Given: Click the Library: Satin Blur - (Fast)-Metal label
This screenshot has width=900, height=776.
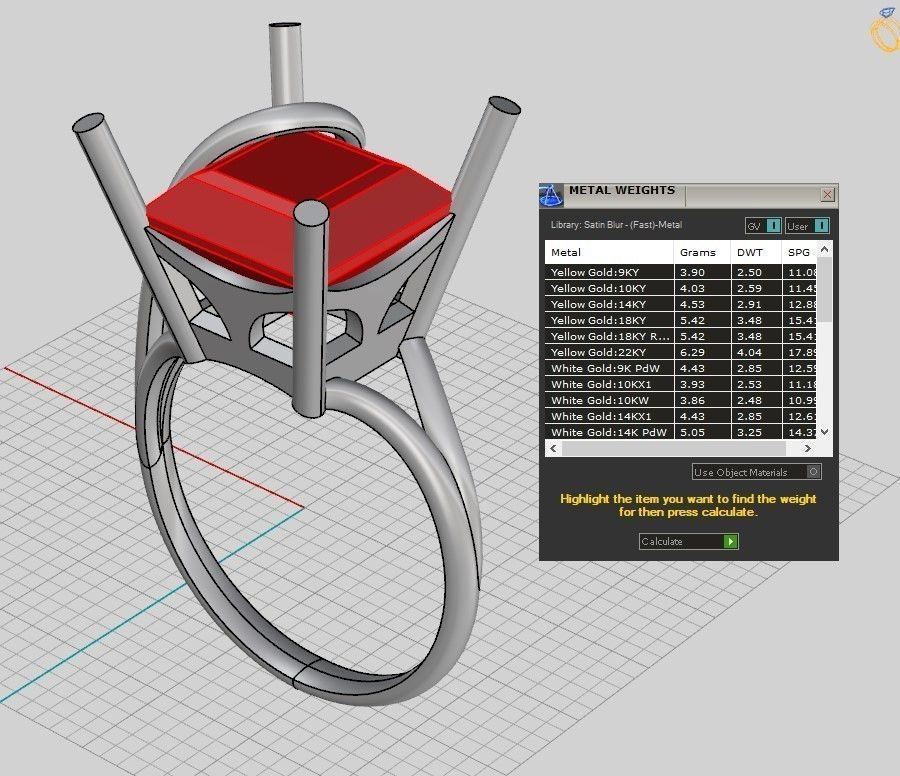Looking at the screenshot, I should coord(616,224).
